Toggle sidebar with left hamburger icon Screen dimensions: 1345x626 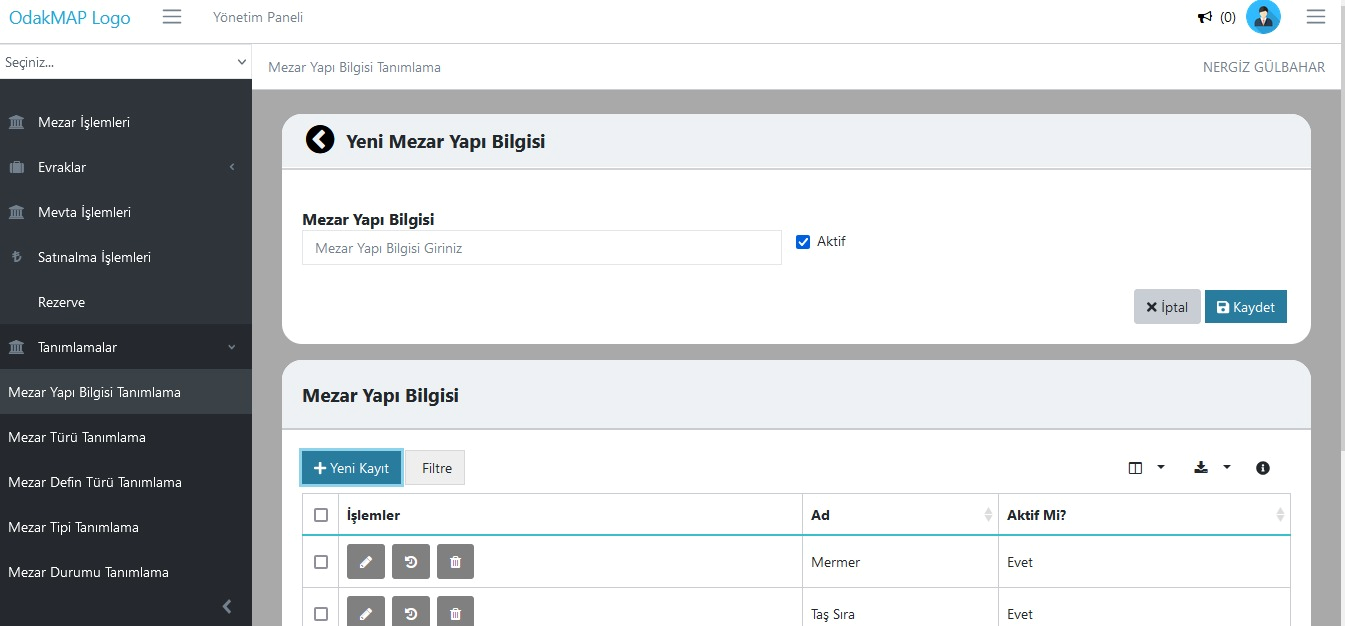[172, 17]
